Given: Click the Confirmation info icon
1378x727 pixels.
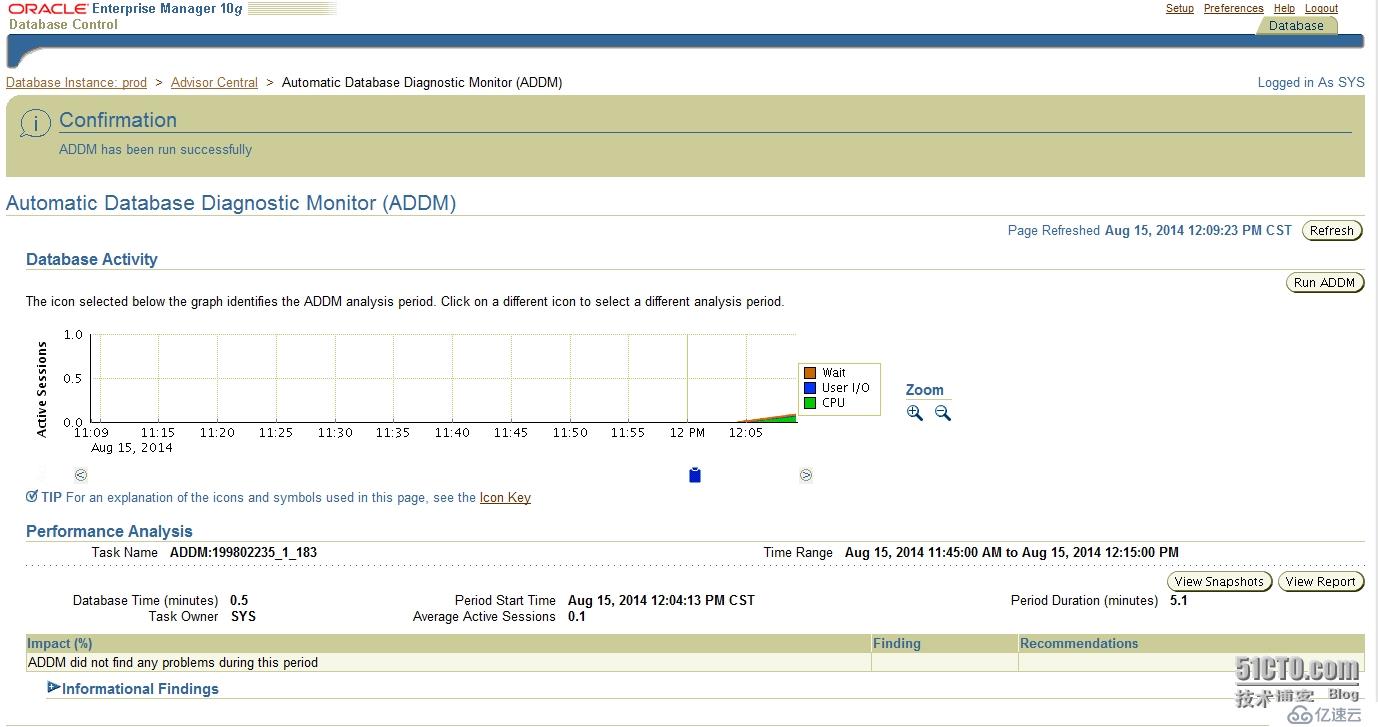Looking at the screenshot, I should pyautogui.click(x=35, y=124).
